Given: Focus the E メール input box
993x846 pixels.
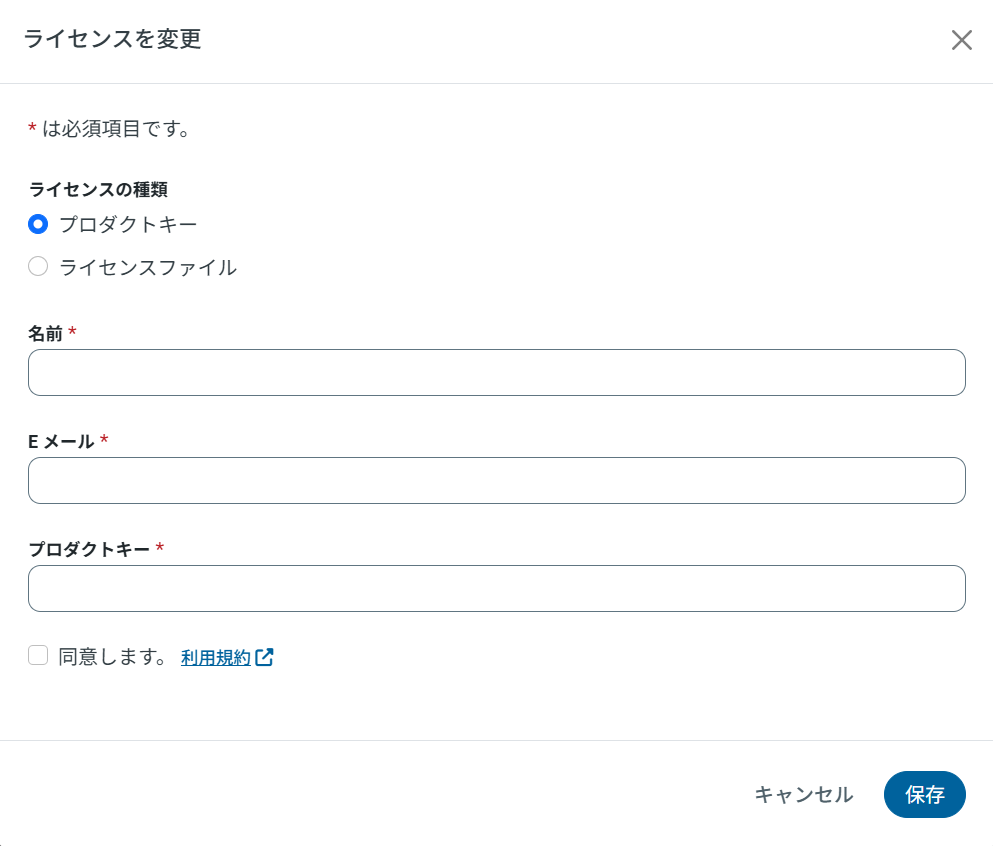Looking at the screenshot, I should (x=496, y=480).
